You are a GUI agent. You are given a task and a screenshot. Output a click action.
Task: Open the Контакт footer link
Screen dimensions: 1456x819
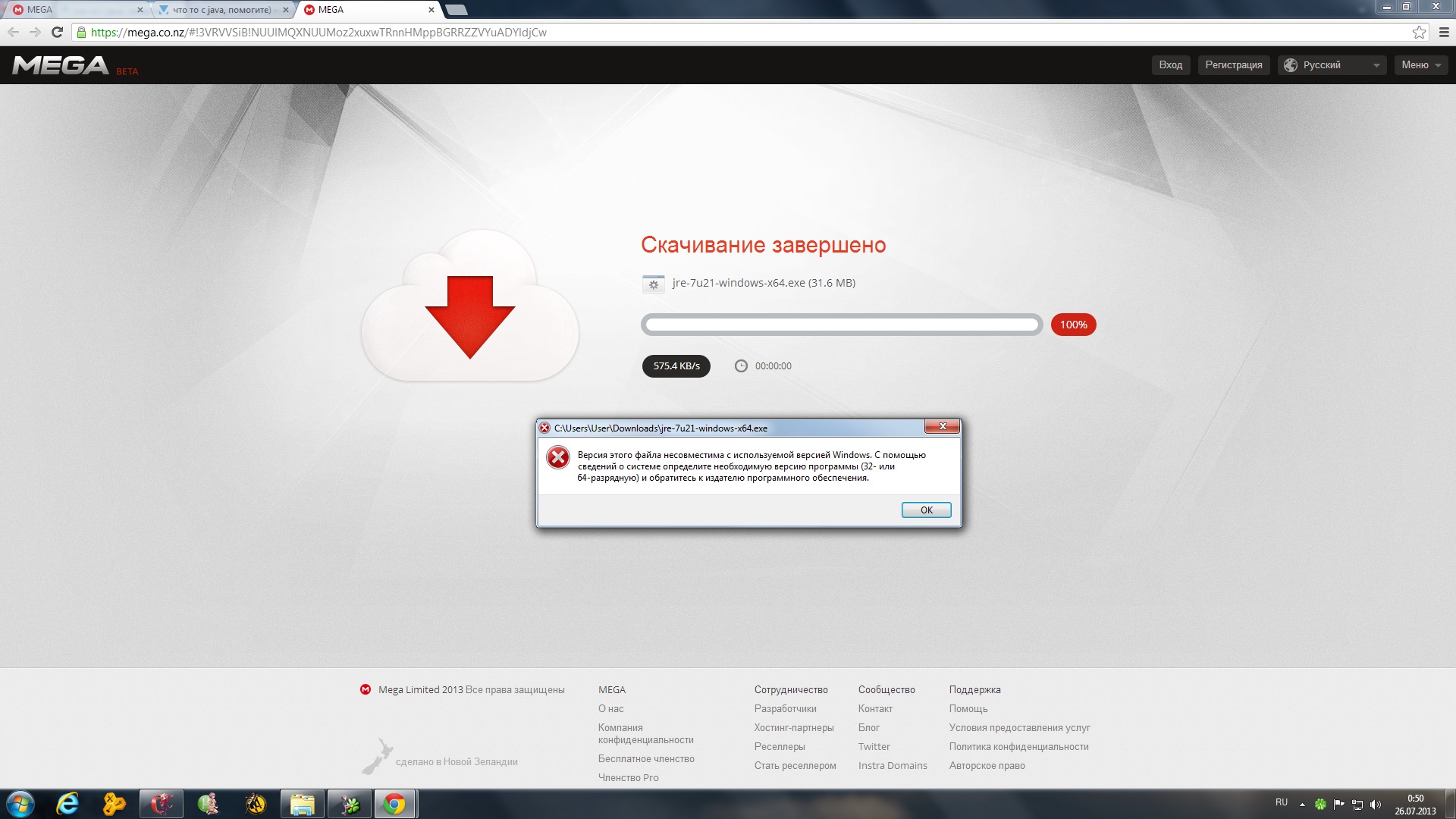point(875,708)
